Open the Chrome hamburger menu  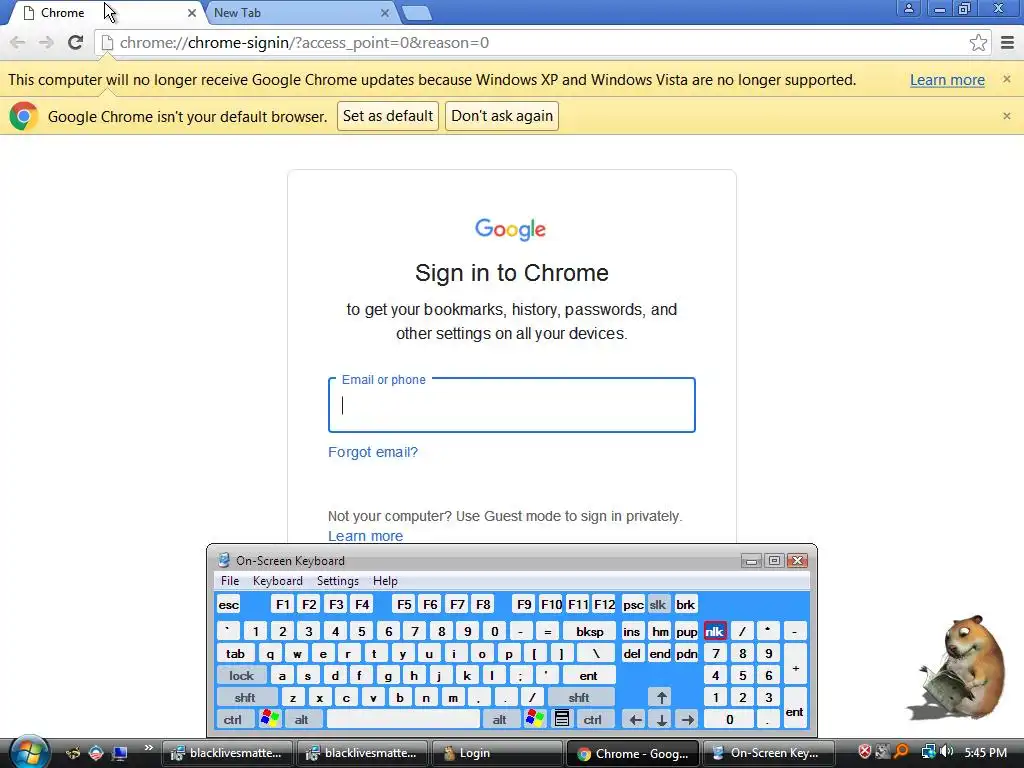[1007, 42]
